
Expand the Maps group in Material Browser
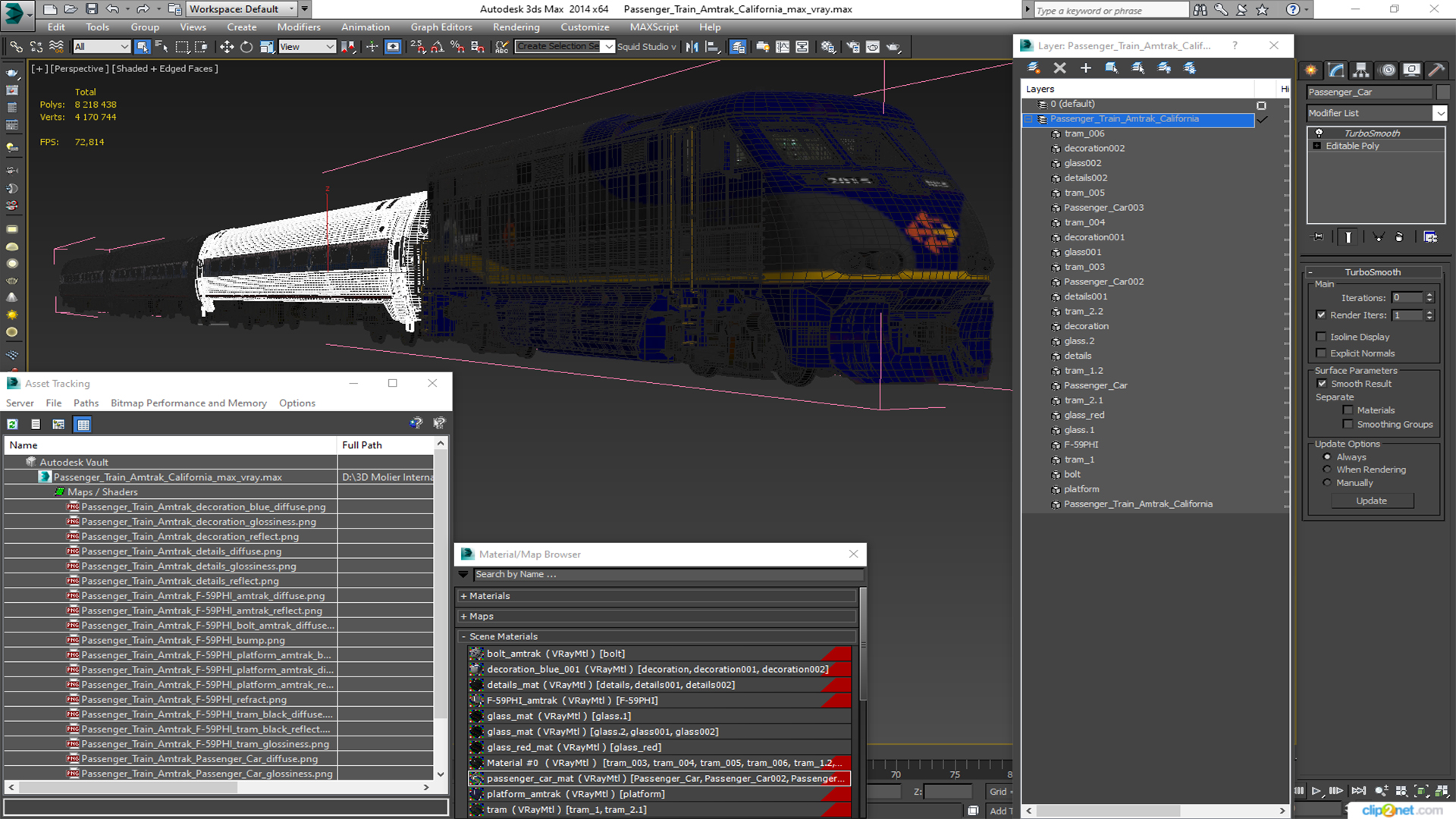[x=463, y=617]
